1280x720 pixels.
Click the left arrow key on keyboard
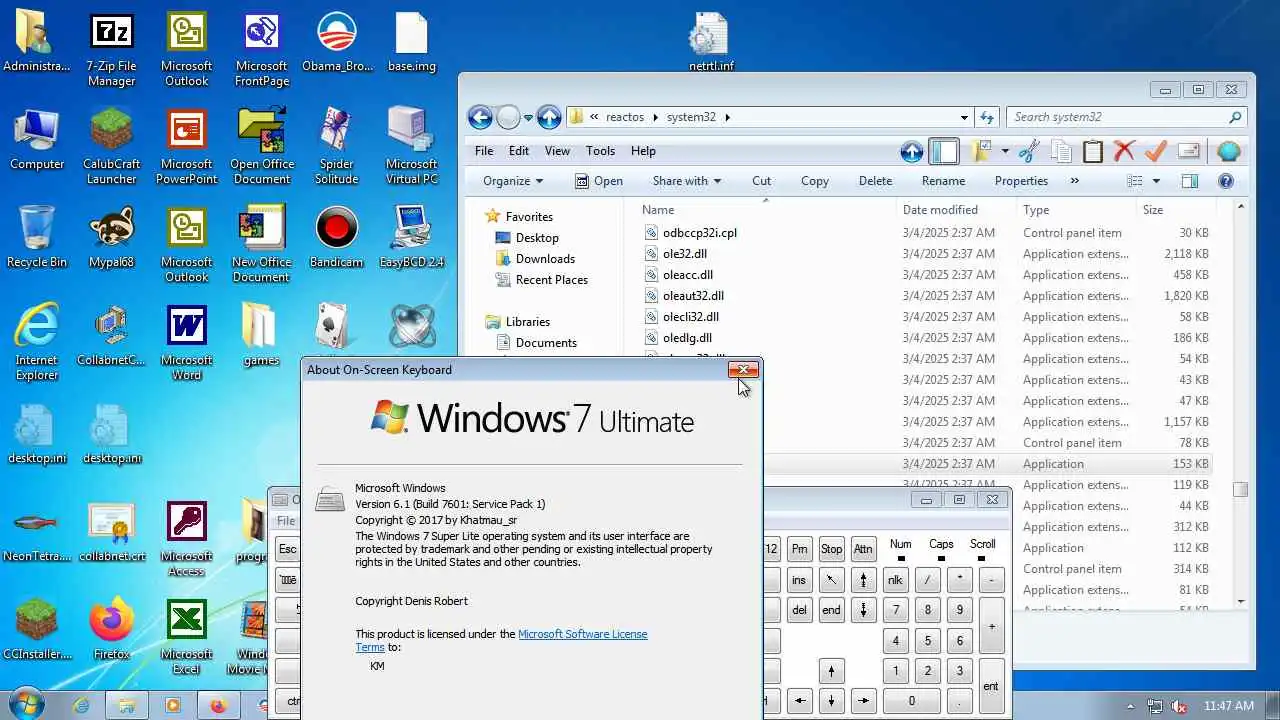point(799,701)
